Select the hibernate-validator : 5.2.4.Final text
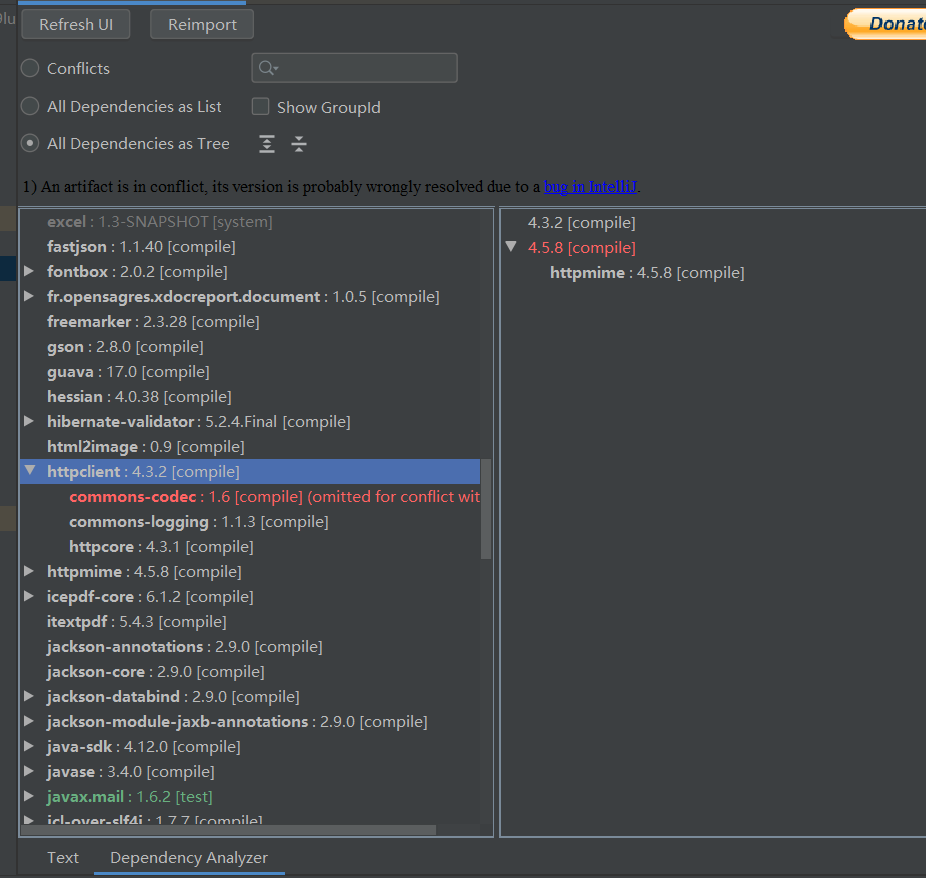Viewport: 926px width, 878px height. [x=199, y=422]
